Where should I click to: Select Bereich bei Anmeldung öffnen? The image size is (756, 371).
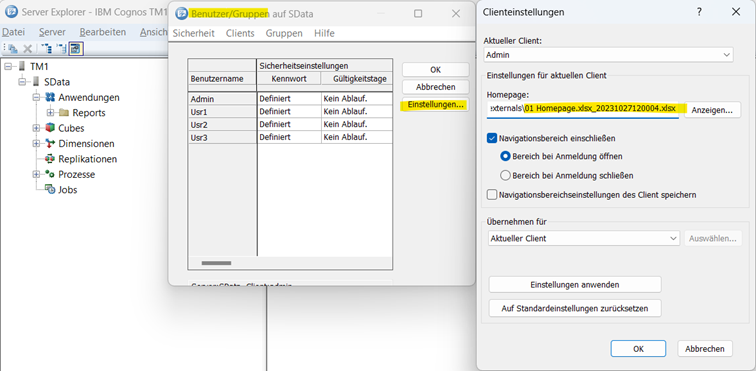505,156
